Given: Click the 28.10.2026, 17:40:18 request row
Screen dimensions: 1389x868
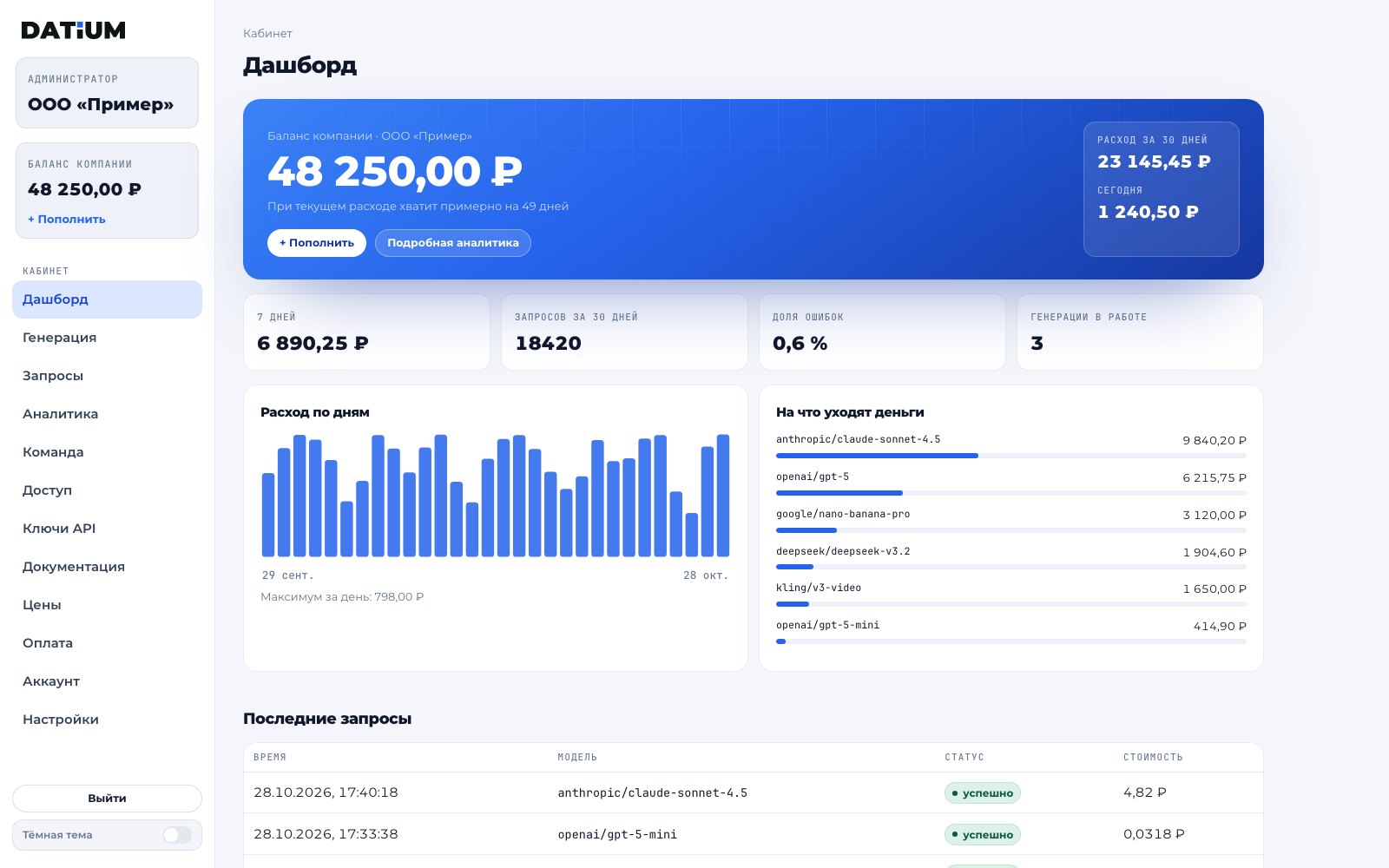Looking at the screenshot, I should pyautogui.click(x=754, y=792).
